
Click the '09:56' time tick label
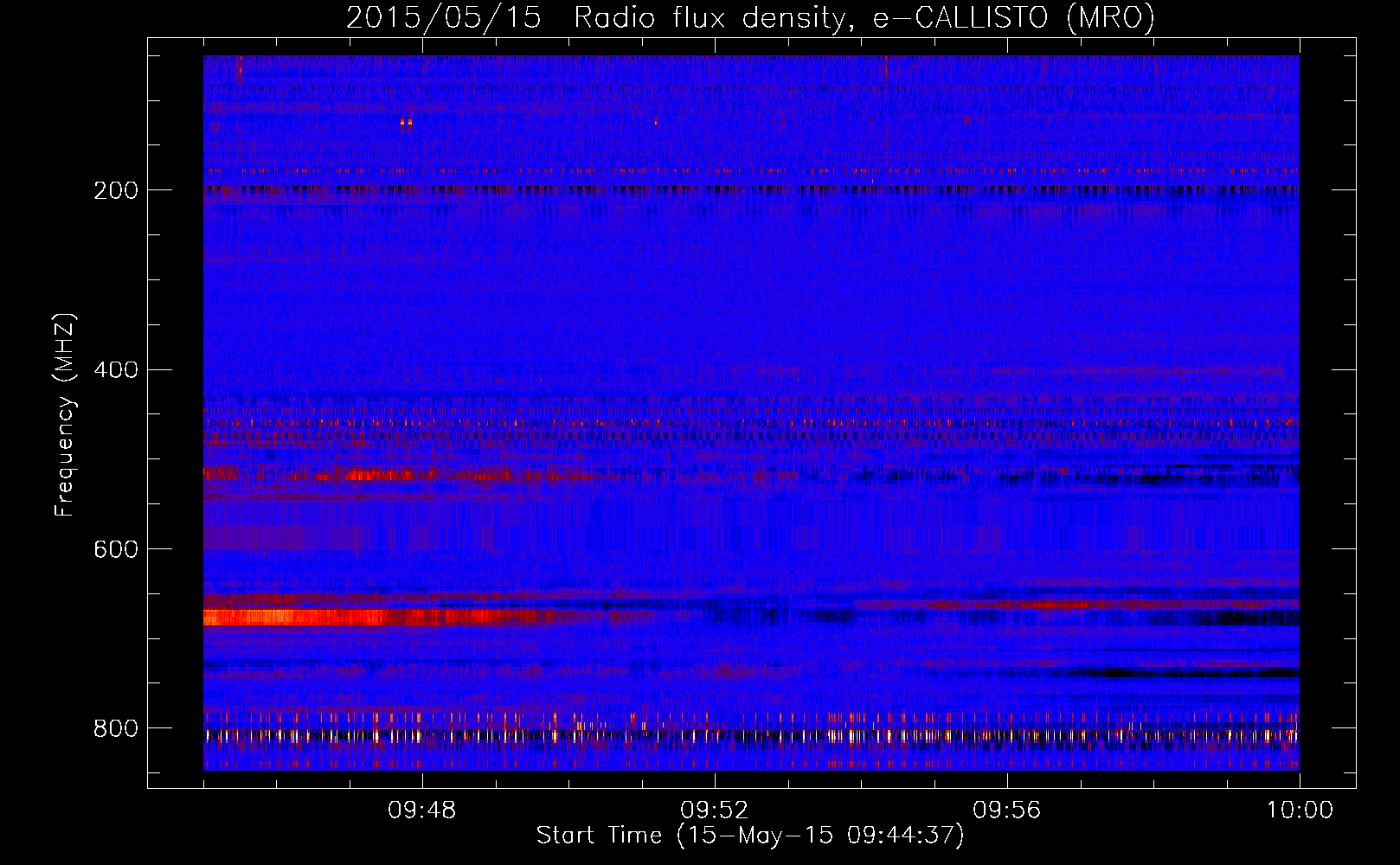coord(1007,811)
